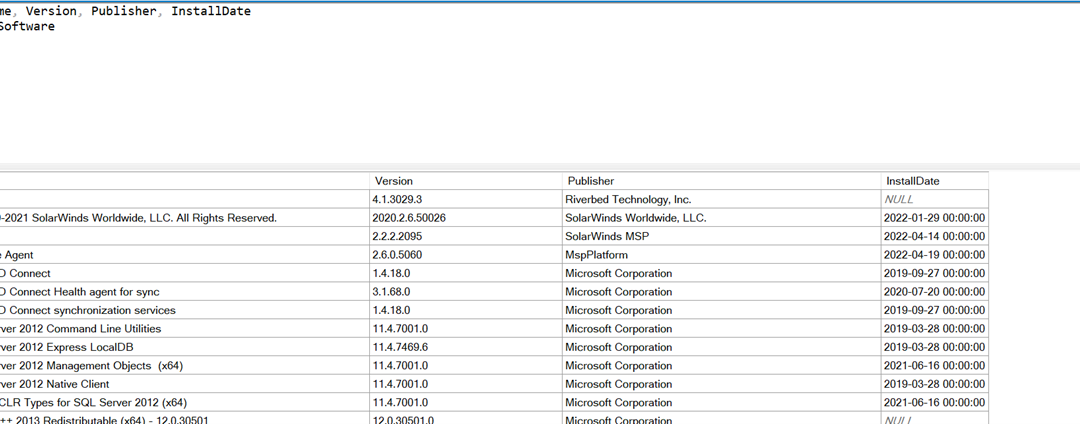Click version 1.4.18.0 in synchronization services row
The image size is (1080, 424).
466,310
